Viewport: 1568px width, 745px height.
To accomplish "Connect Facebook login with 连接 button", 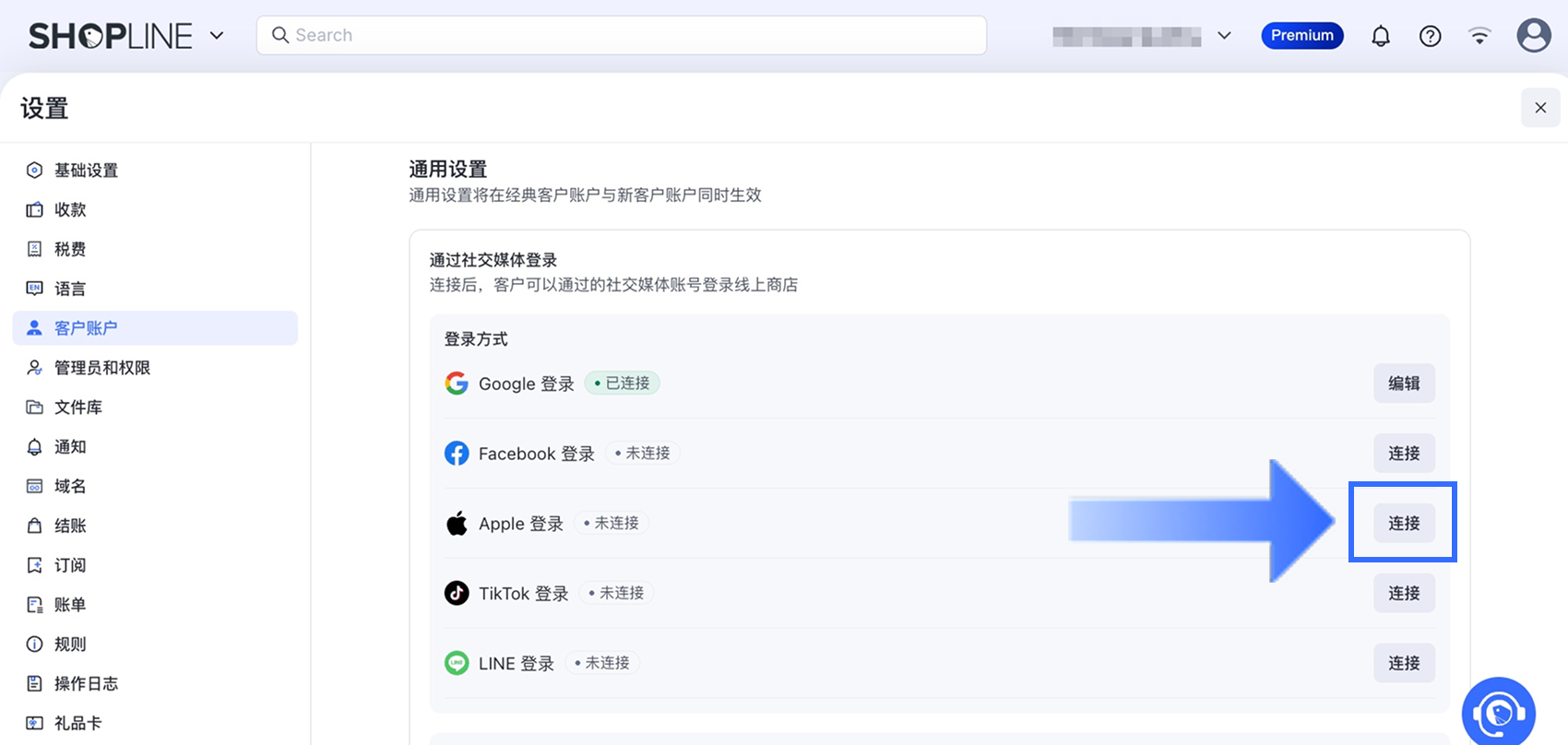I will pos(1404,454).
